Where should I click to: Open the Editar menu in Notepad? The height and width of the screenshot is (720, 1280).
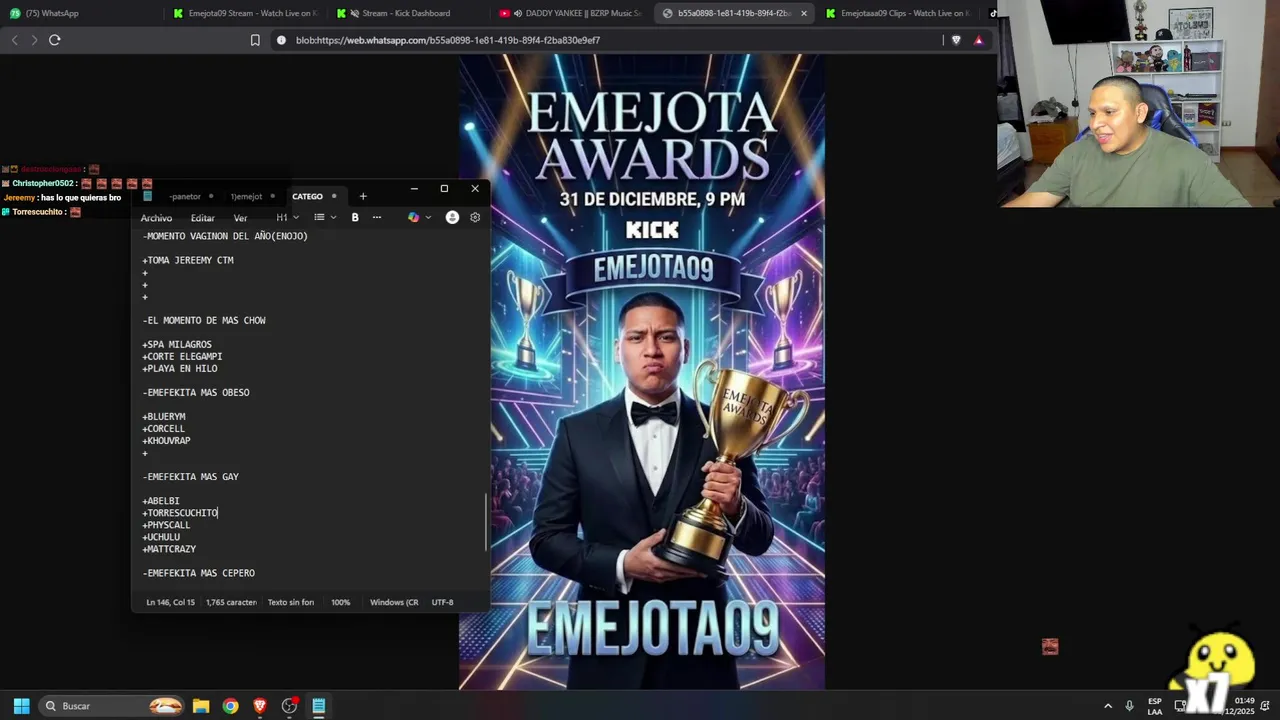pos(203,218)
